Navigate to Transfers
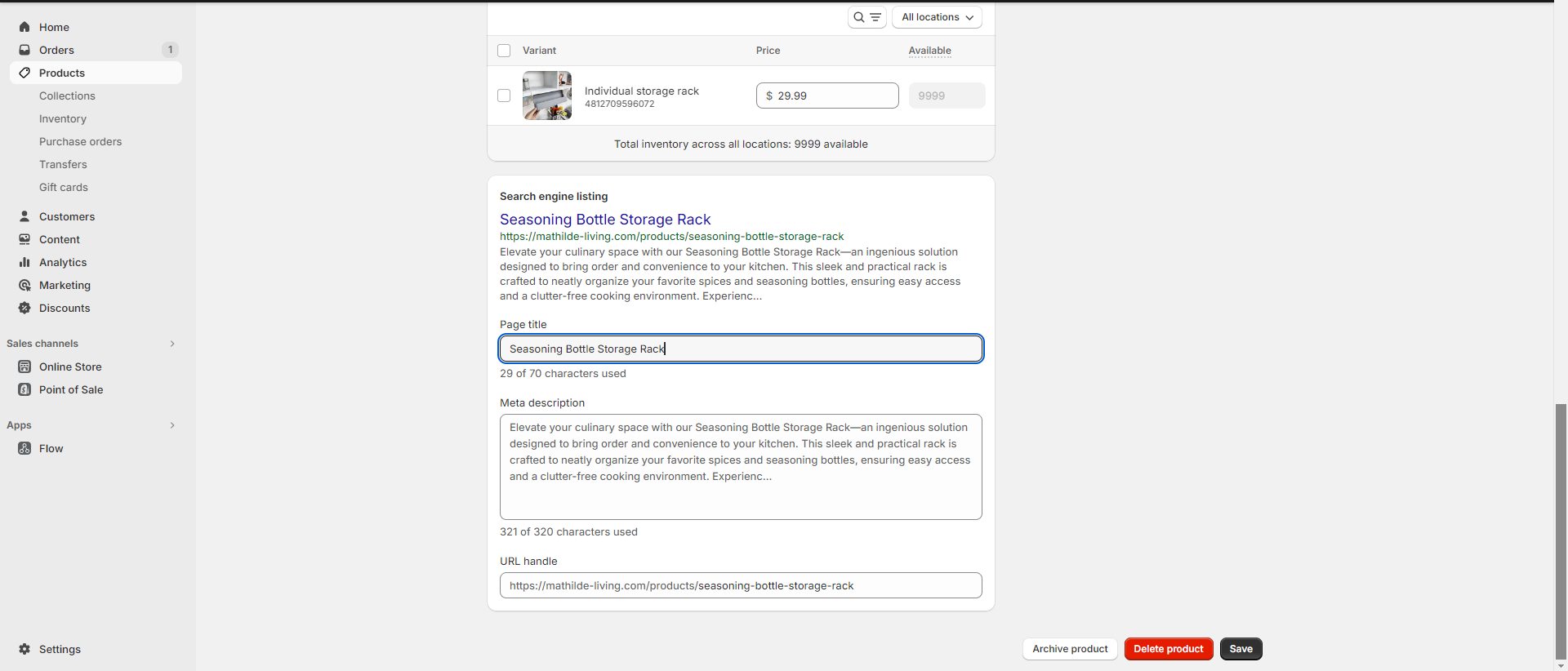 (x=63, y=164)
